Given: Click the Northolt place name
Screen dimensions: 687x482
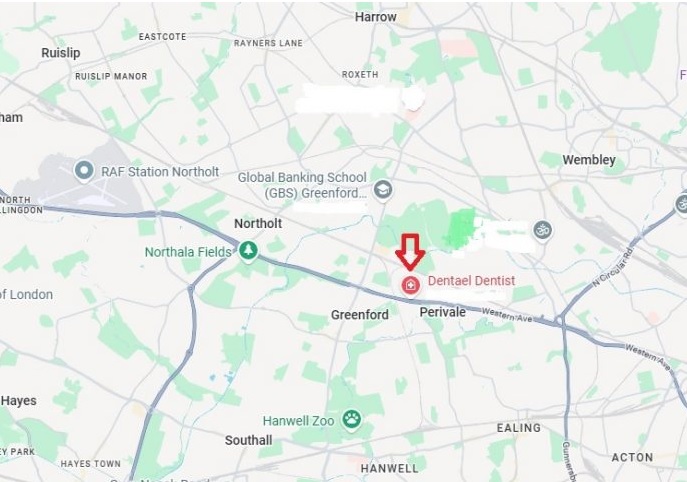Looking at the screenshot, I should point(258,223).
